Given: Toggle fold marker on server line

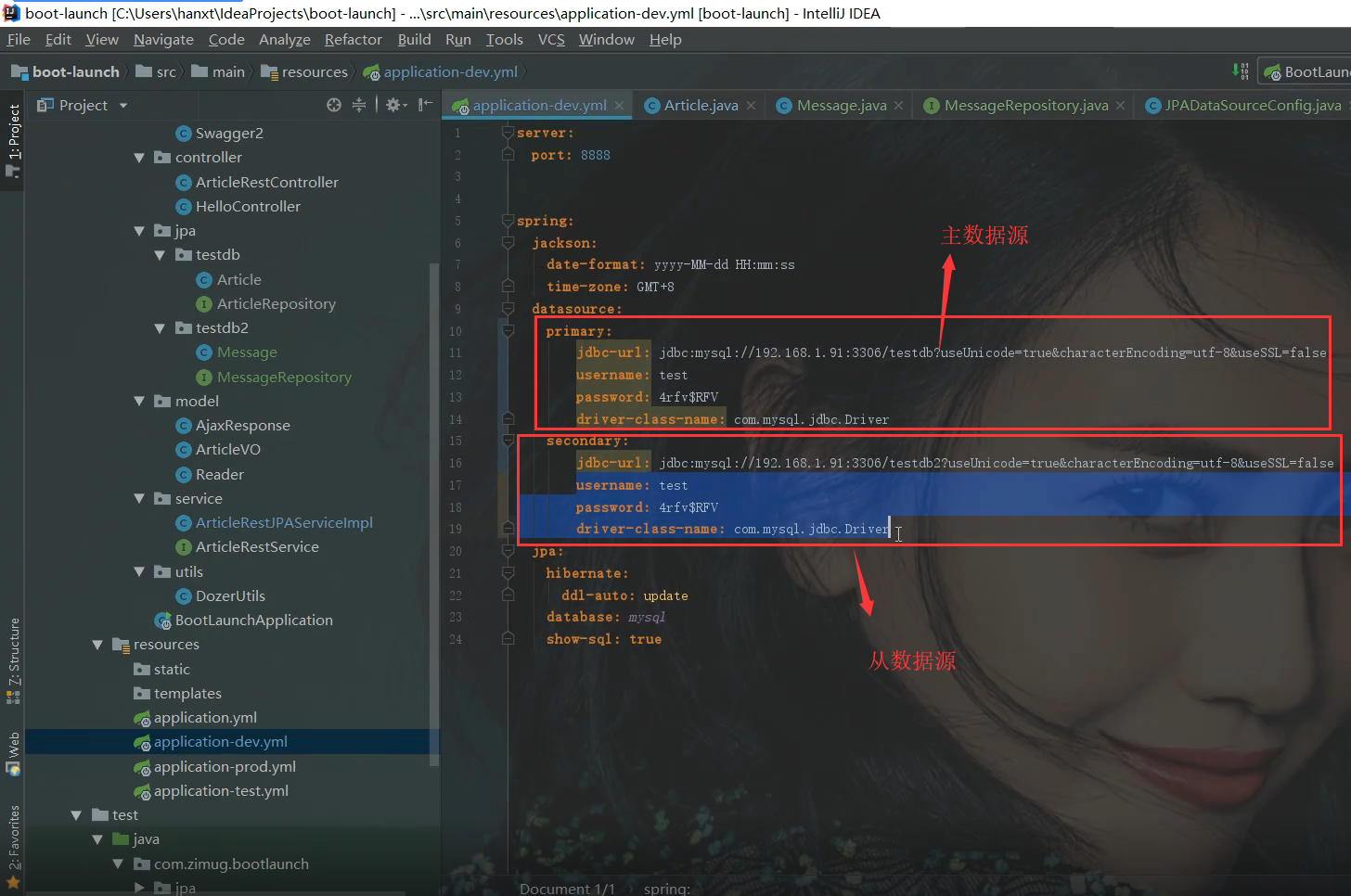Looking at the screenshot, I should (x=508, y=133).
